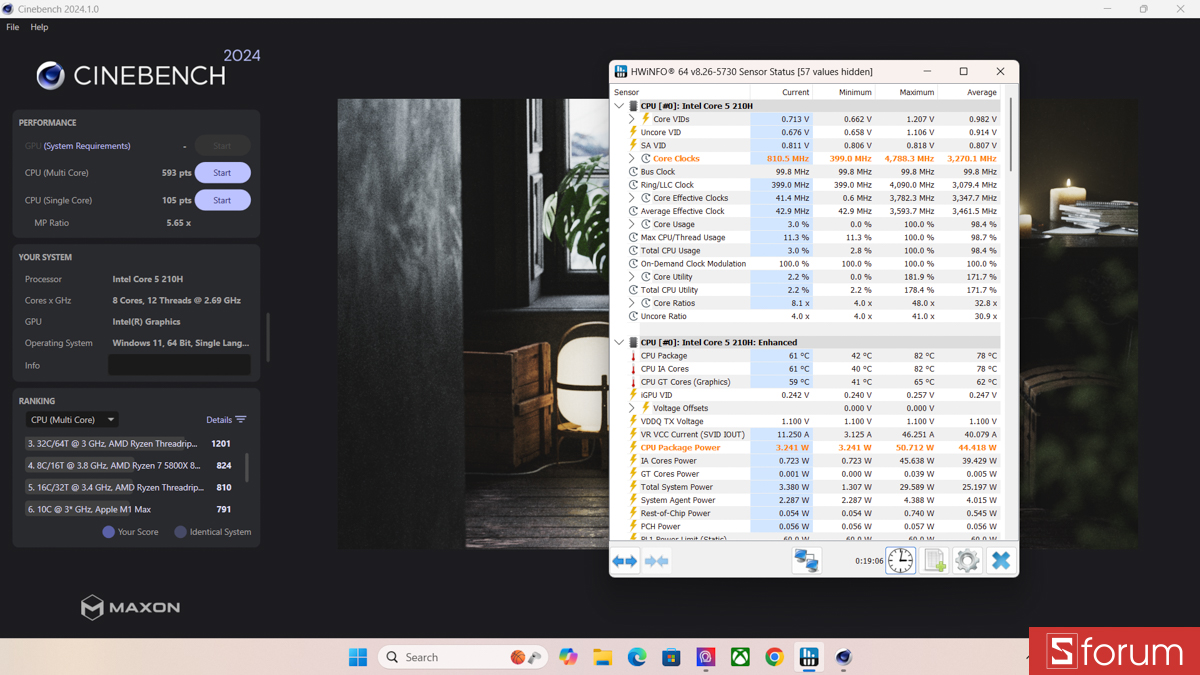Click the HWiNFO icon in the taskbar
This screenshot has height=675, width=1200.
[808, 657]
